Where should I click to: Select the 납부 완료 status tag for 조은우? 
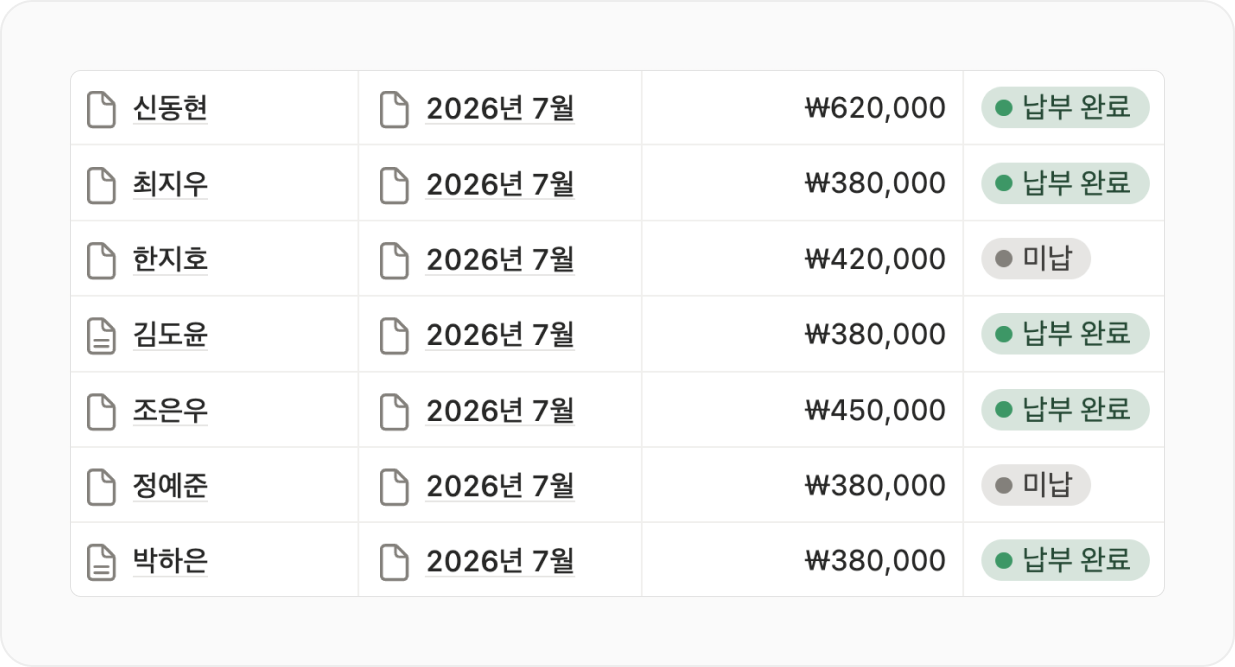1065,410
